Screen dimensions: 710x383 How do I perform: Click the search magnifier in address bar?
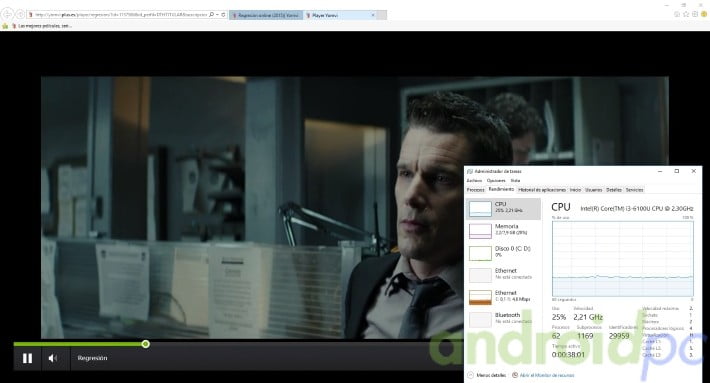pyautogui.click(x=211, y=15)
